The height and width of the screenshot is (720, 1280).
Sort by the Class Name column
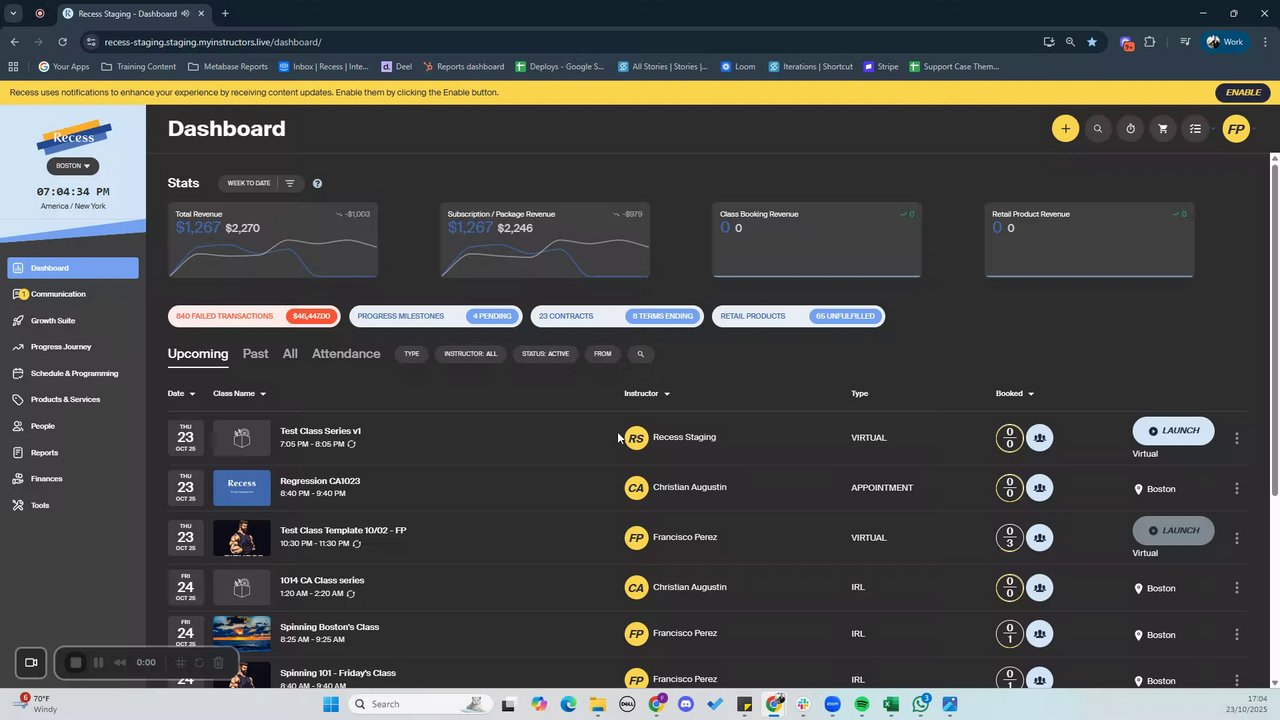coord(239,394)
